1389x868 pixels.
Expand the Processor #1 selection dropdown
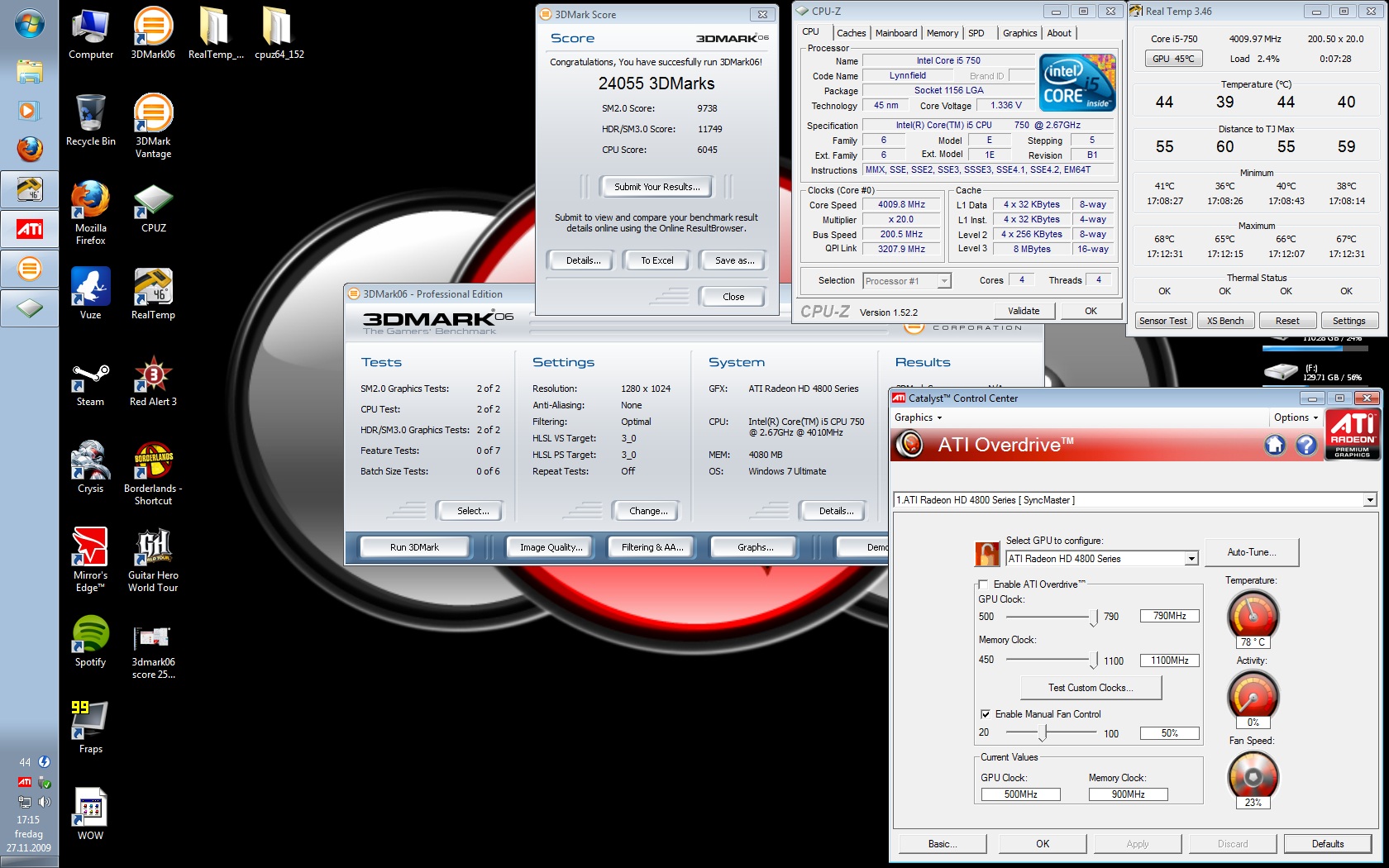[x=943, y=281]
